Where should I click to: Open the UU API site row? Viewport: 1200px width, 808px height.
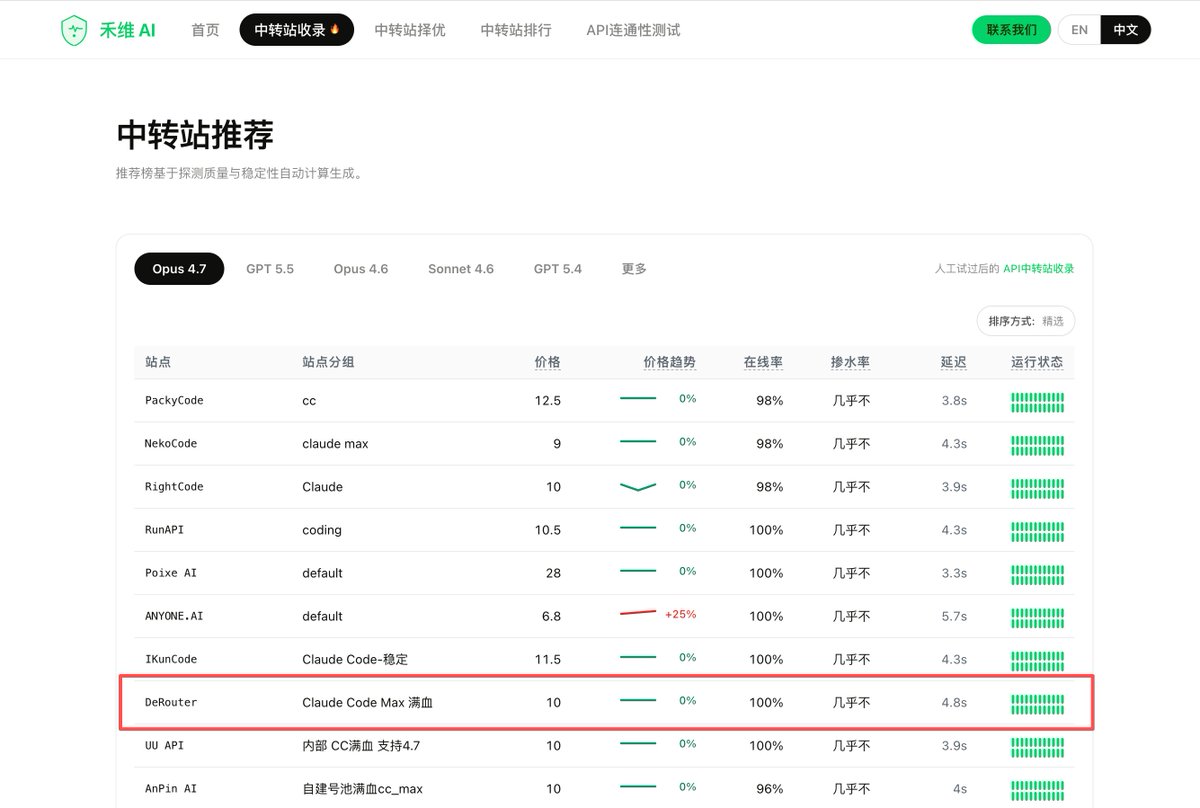pos(604,745)
